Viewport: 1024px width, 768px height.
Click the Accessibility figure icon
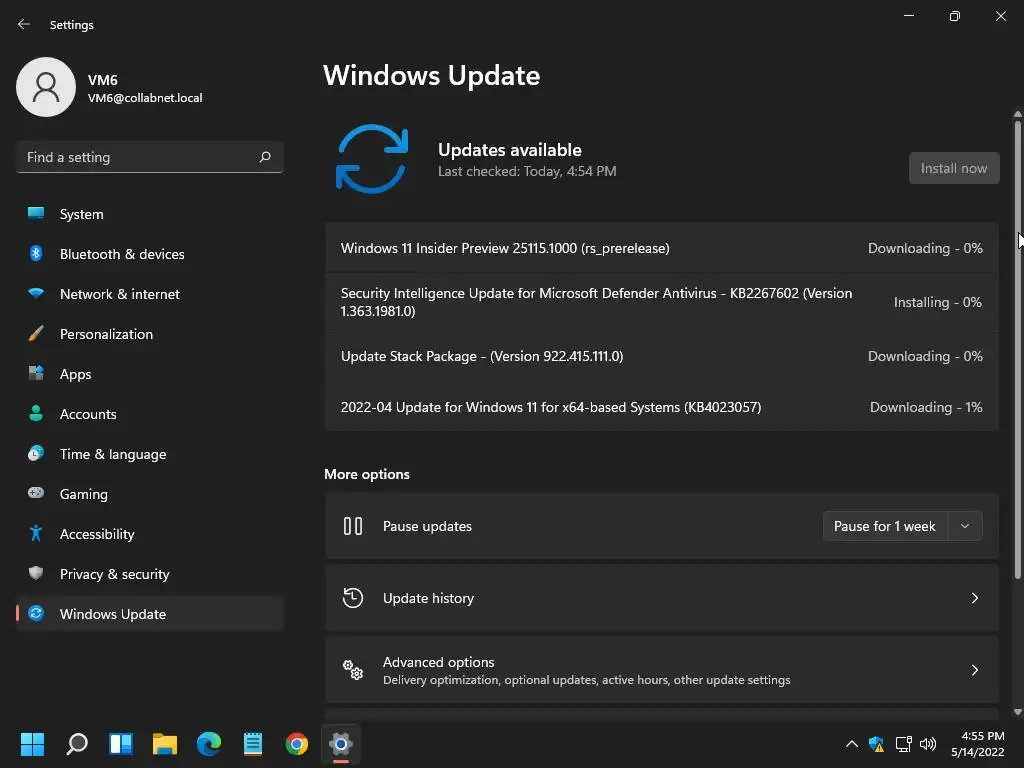pos(36,534)
